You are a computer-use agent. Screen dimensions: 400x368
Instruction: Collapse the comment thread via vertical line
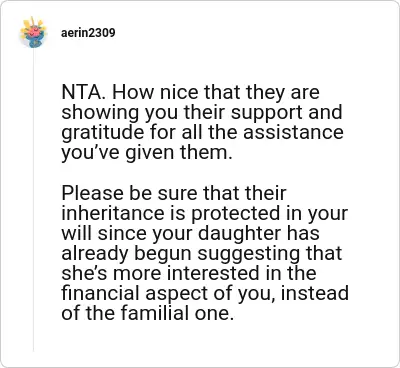pos(33,200)
